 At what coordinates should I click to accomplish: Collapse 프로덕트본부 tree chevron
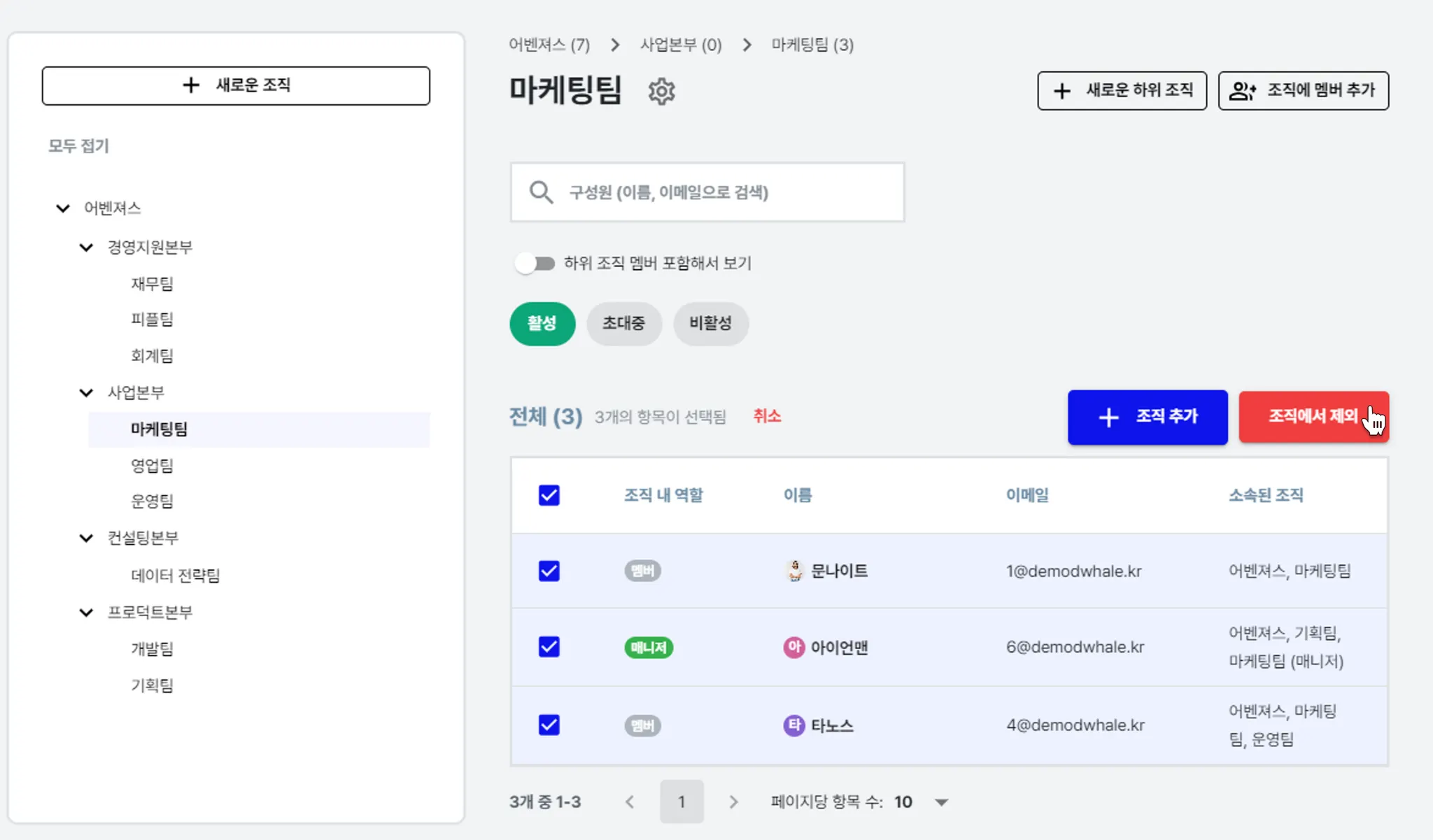tap(86, 613)
